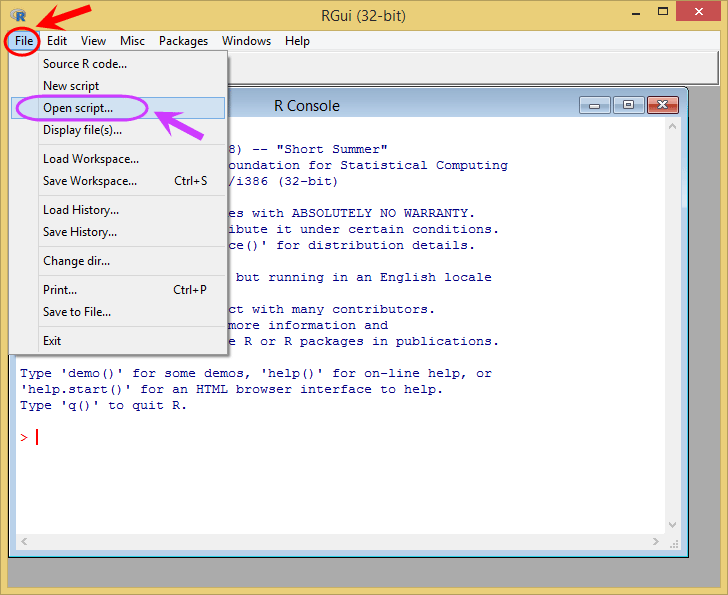The height and width of the screenshot is (595, 728).
Task: Click the text "Type 'q()' to quit R."
Action: [103, 406]
